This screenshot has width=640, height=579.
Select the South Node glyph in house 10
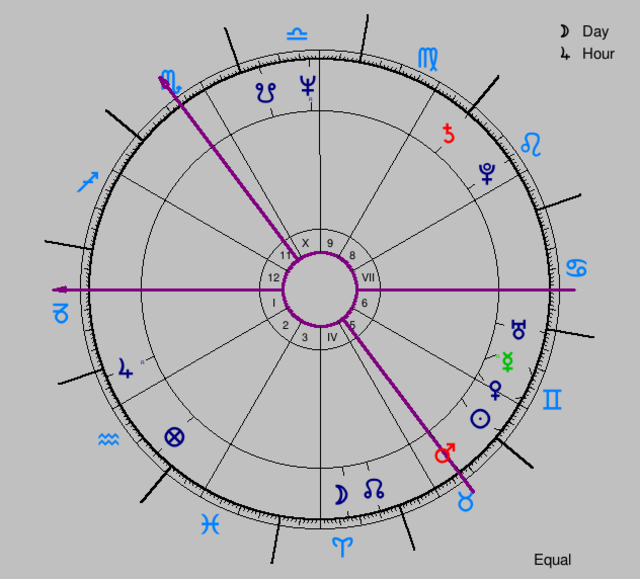click(x=266, y=93)
